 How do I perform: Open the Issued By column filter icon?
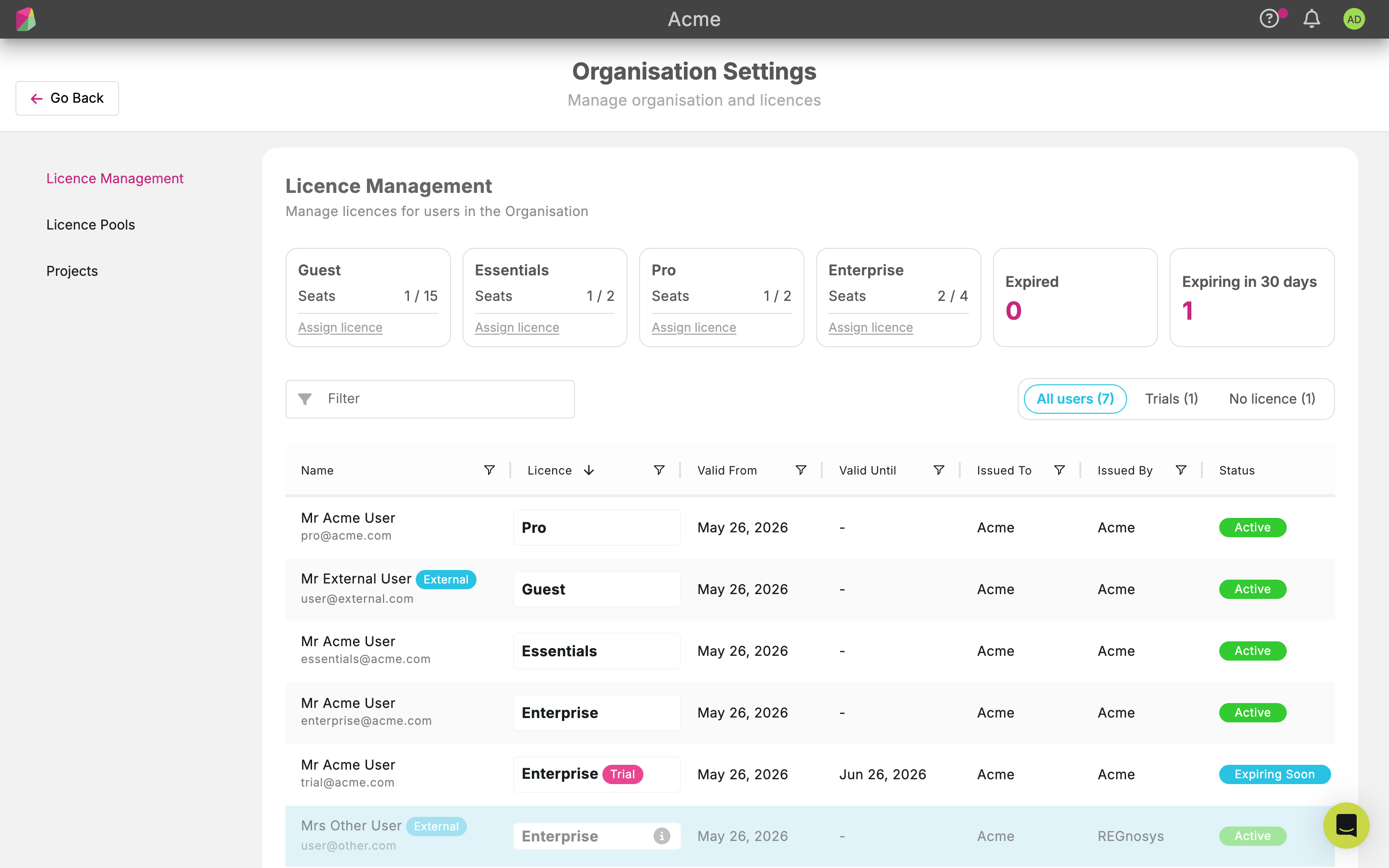tap(1181, 470)
